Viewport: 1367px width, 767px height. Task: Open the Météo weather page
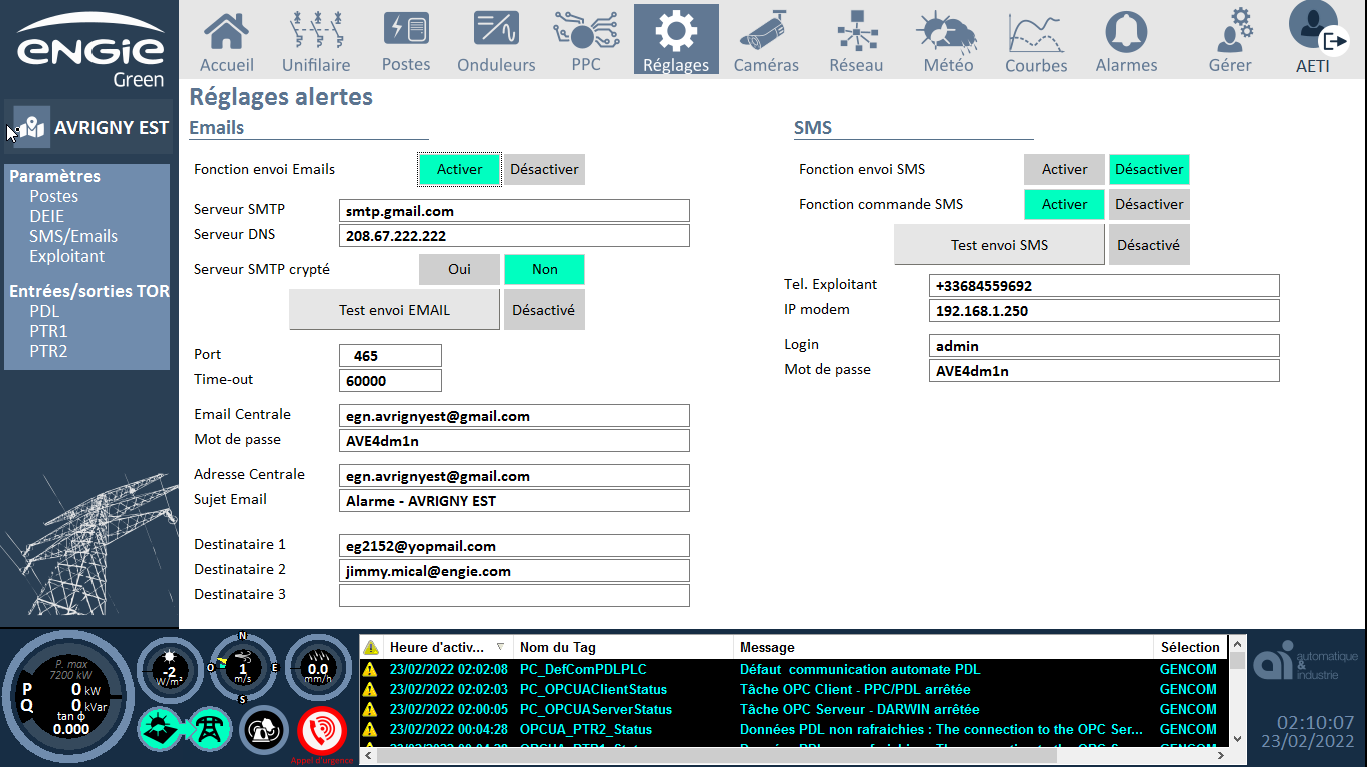pyautogui.click(x=948, y=40)
